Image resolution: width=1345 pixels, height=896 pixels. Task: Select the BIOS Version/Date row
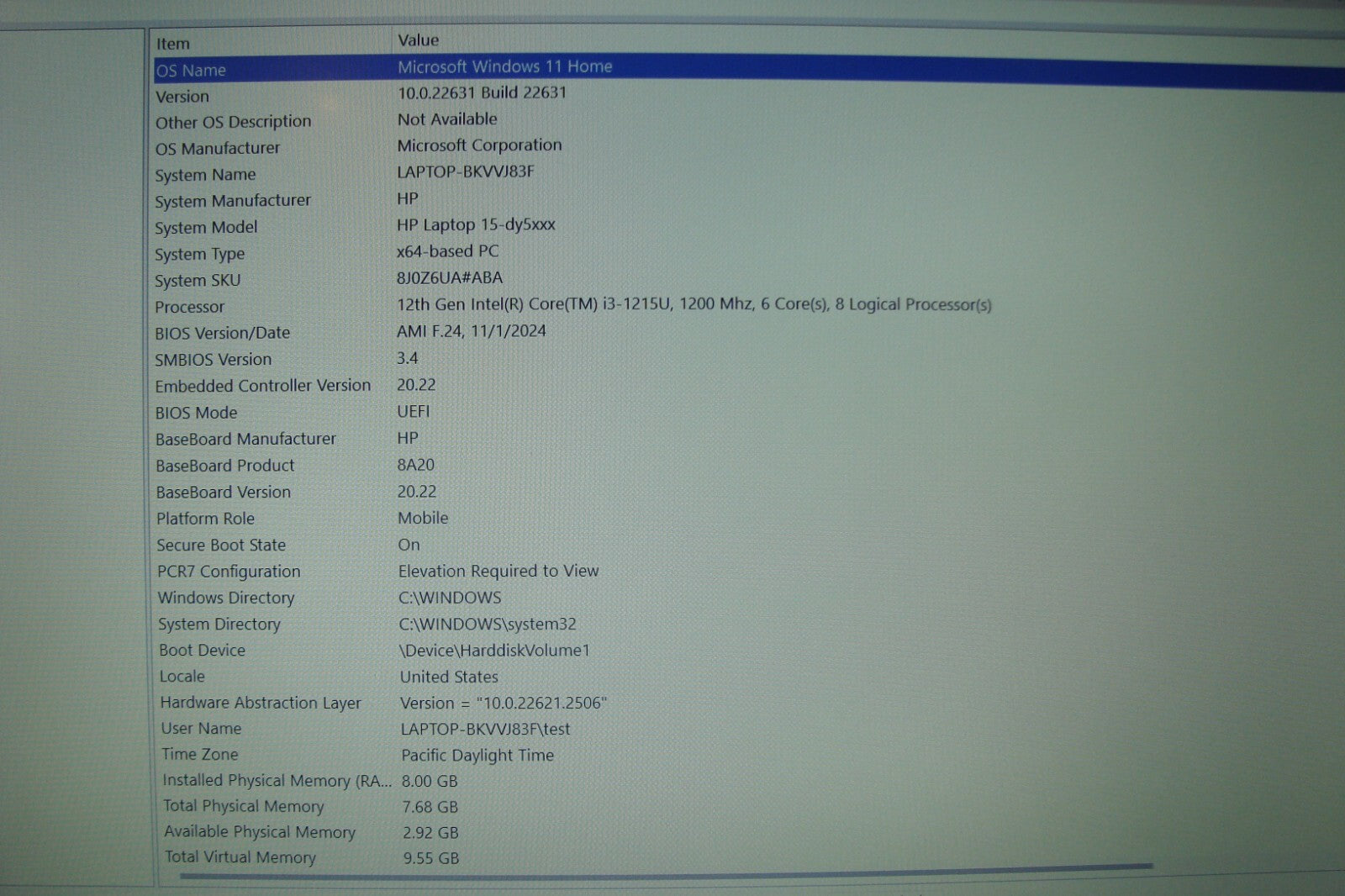(222, 333)
